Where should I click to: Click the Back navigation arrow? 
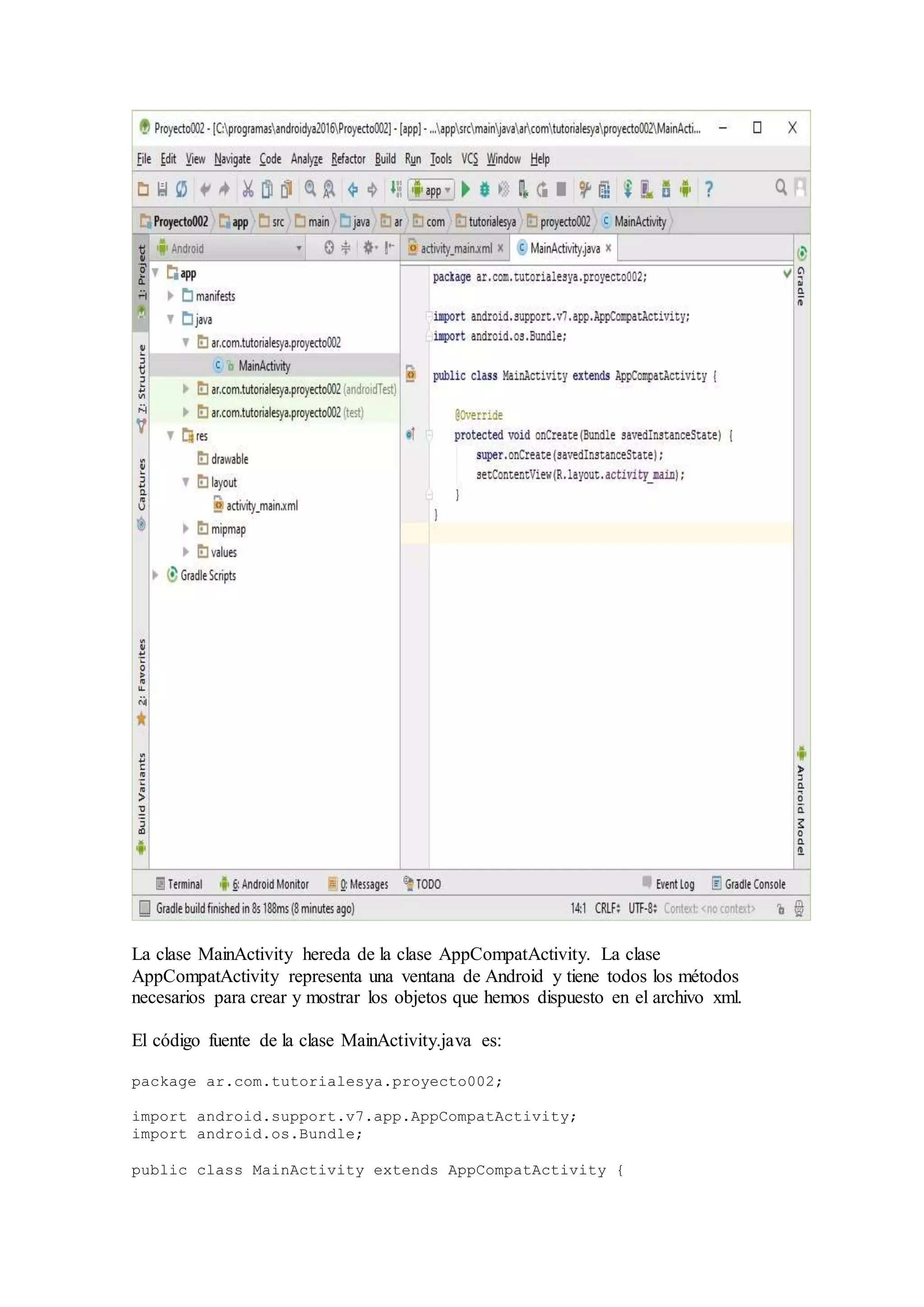point(353,189)
